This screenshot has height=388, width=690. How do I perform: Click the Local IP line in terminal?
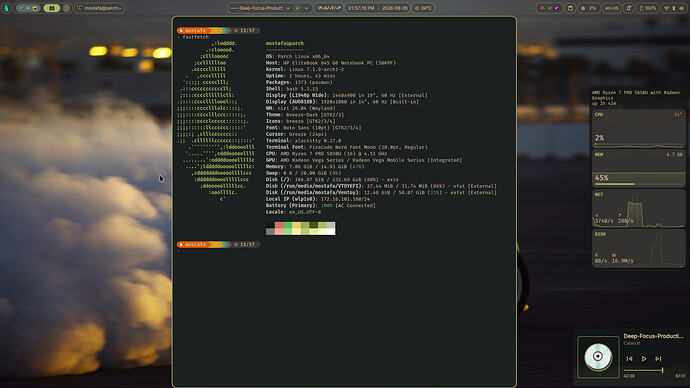318,199
